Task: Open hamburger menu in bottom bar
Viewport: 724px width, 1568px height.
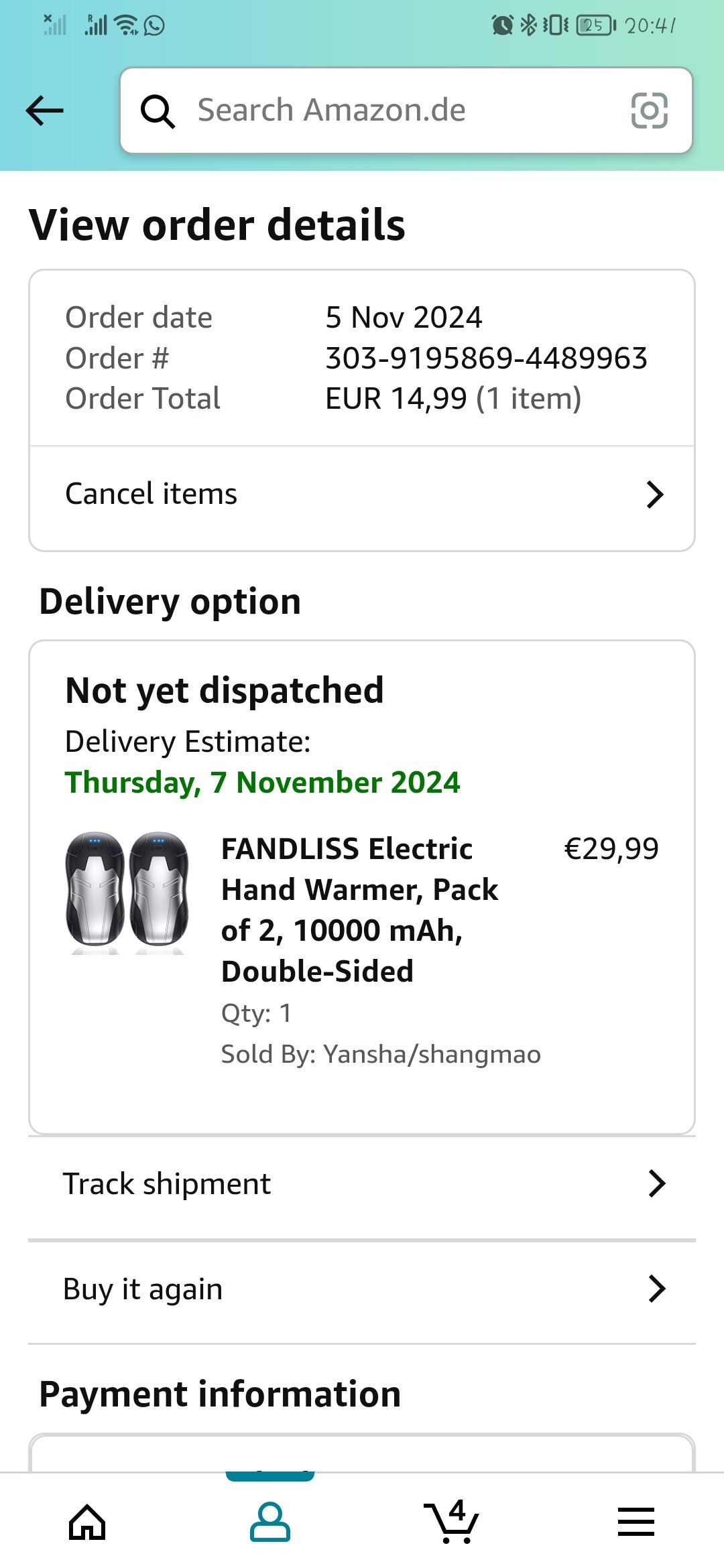Action: click(636, 1522)
